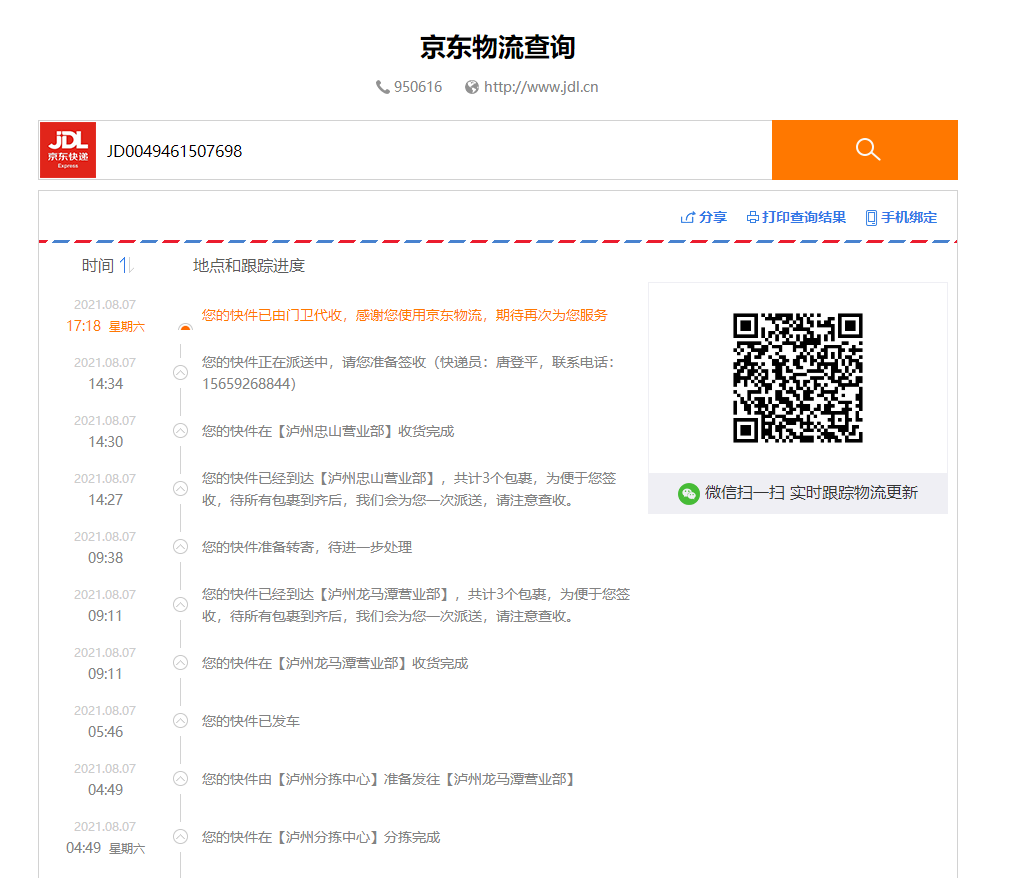Click the timeline marker beside 龙马潭营业部 收货完成
Viewport: 1013px width, 878px height.
tap(180, 663)
